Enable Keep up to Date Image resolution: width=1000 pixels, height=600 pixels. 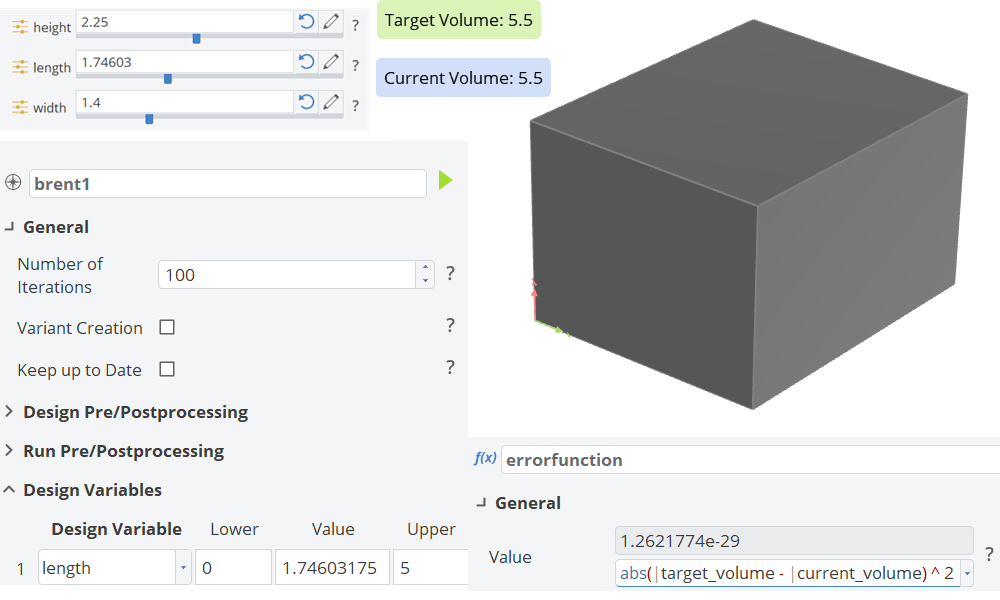(x=166, y=369)
